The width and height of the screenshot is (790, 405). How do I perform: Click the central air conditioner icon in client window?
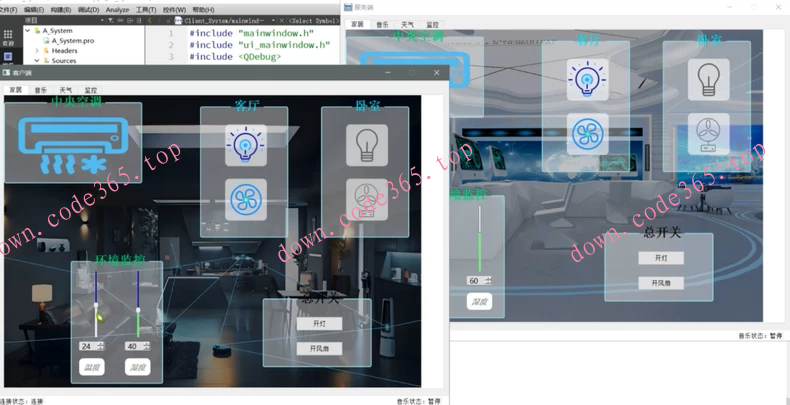(x=73, y=146)
